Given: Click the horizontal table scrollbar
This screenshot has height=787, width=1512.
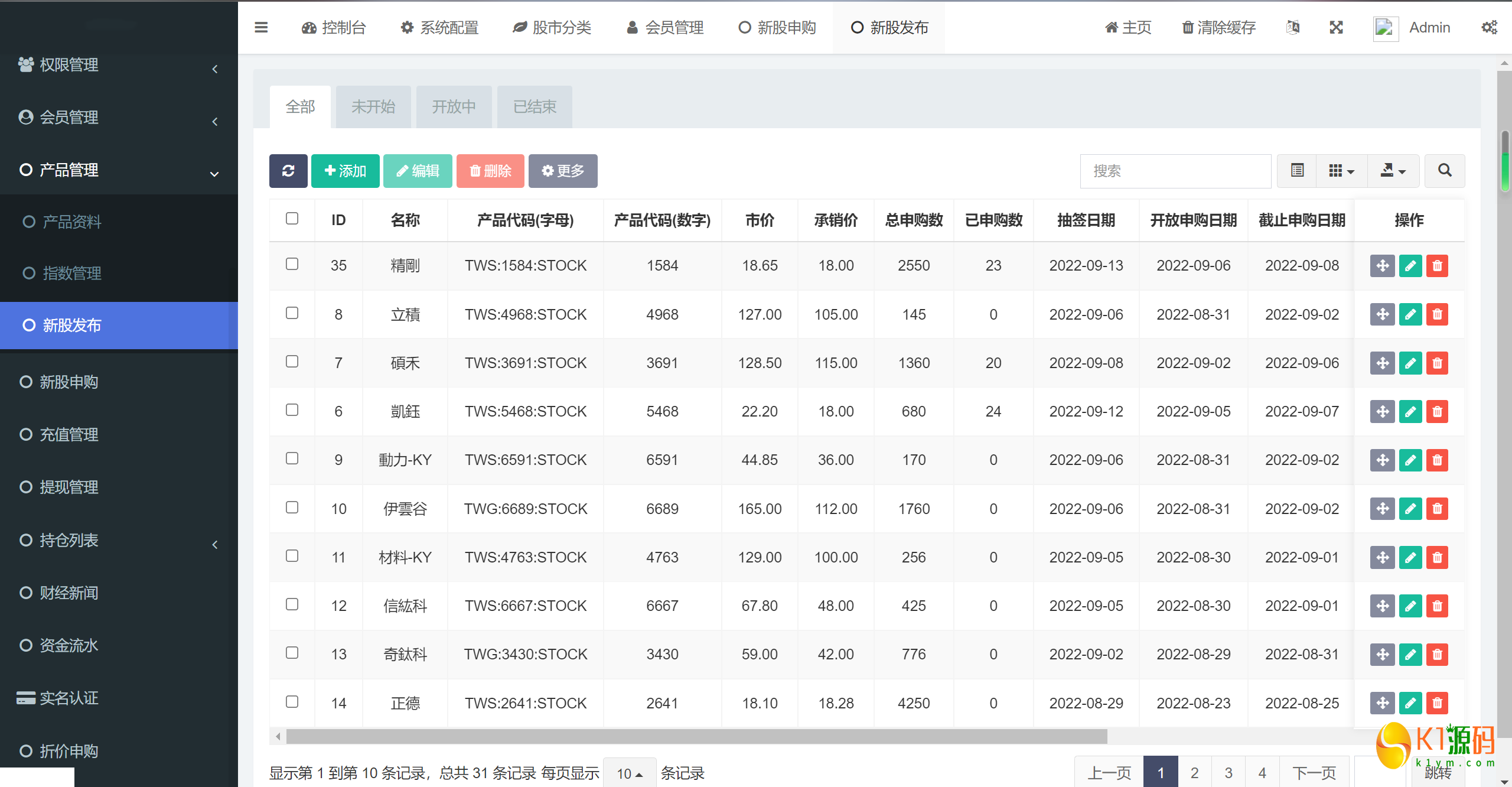Looking at the screenshot, I should (x=697, y=736).
